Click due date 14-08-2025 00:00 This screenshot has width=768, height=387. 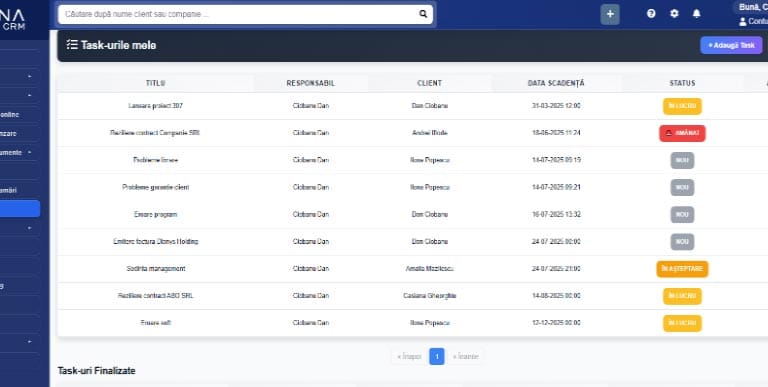point(556,296)
